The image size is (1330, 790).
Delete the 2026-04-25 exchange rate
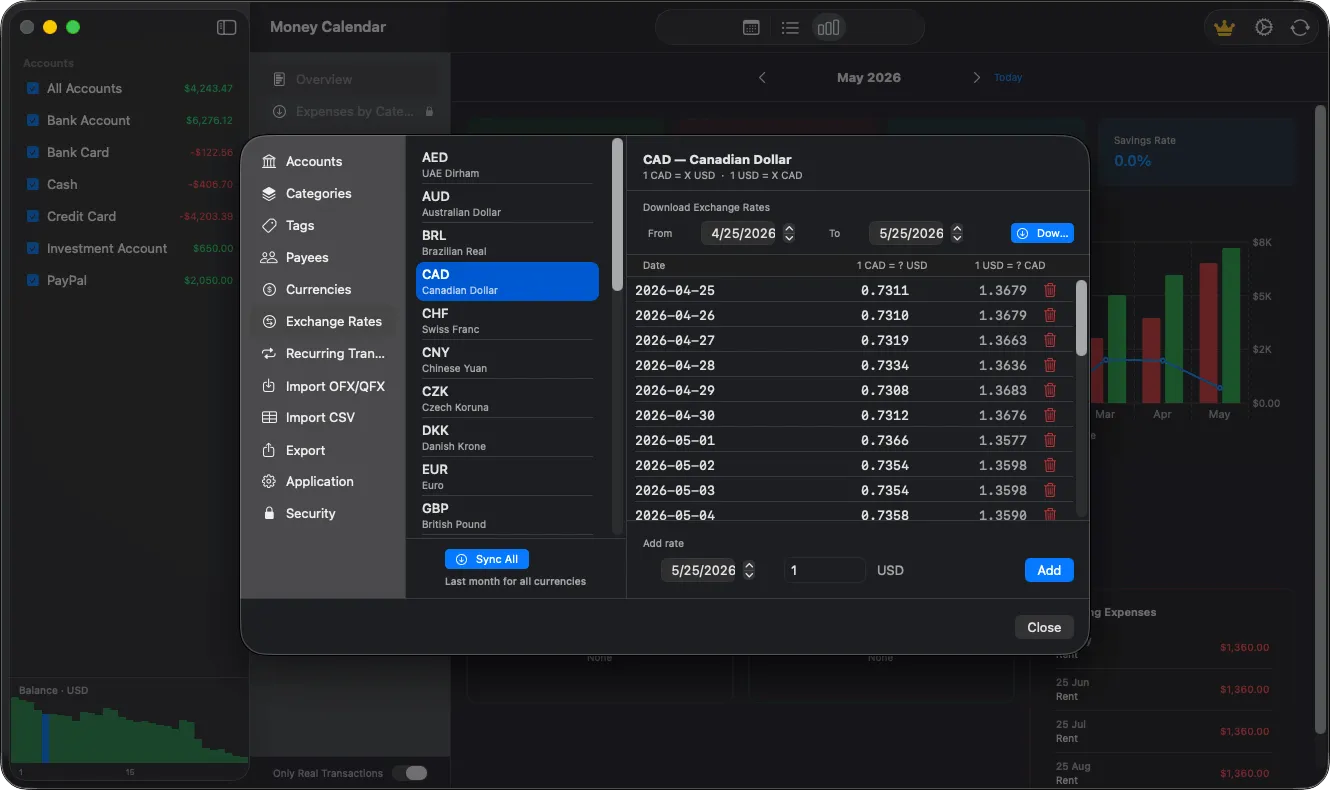tap(1050, 290)
